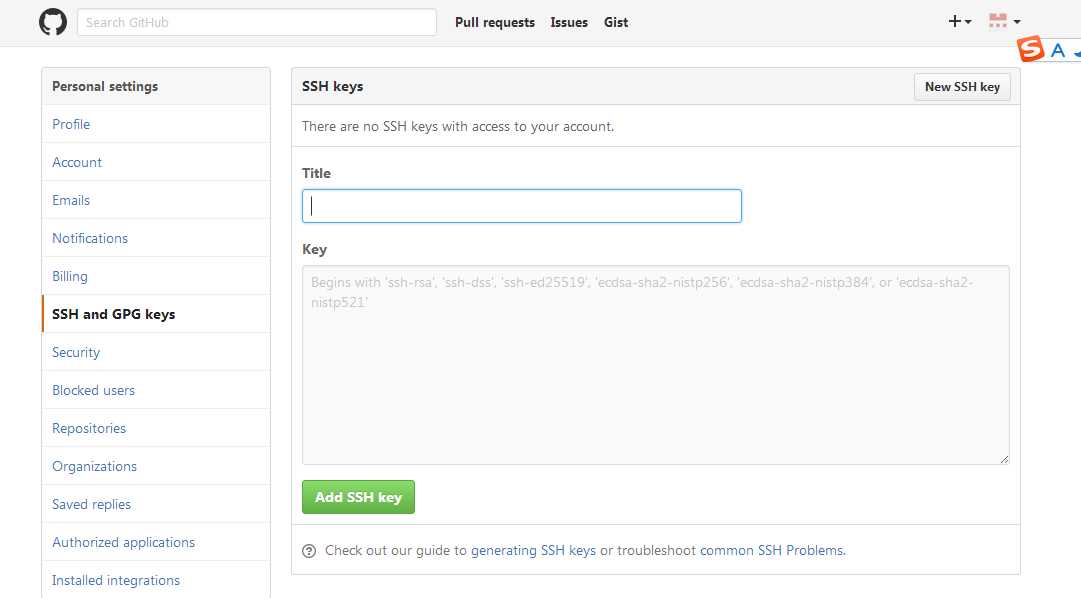The width and height of the screenshot is (1081, 598).
Task: Click the Sogou language A indicator
Action: coord(1058,50)
